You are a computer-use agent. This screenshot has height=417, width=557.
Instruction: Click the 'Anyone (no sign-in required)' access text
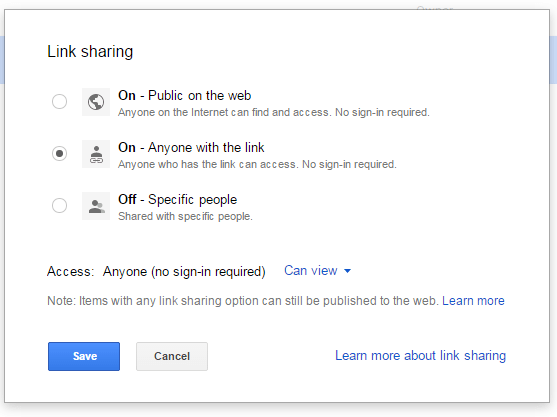click(184, 272)
